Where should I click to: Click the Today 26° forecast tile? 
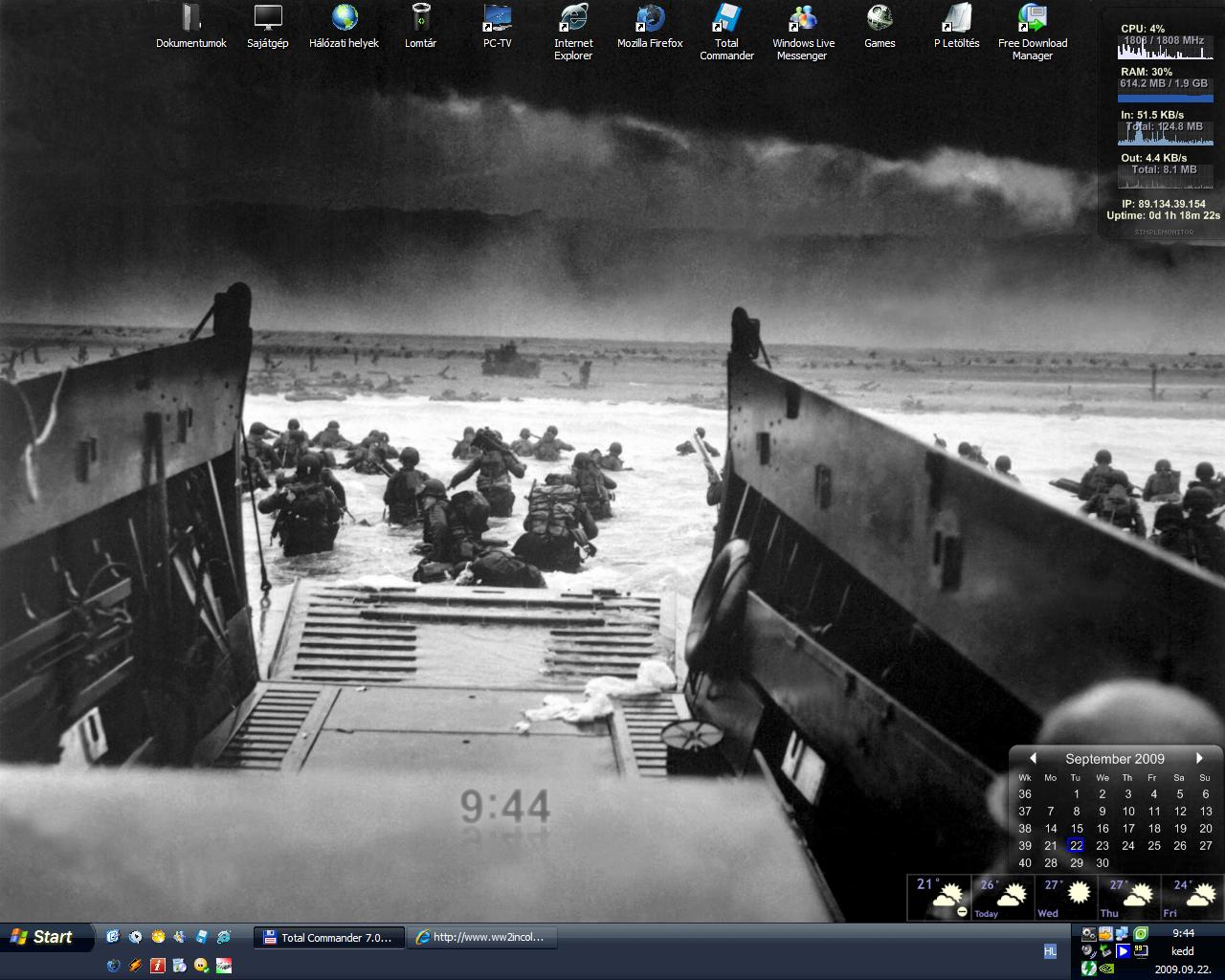click(1003, 898)
